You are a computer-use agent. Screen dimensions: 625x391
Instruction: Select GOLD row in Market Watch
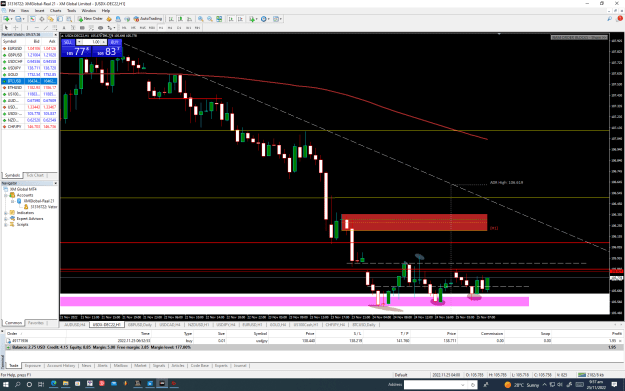pyautogui.click(x=29, y=75)
